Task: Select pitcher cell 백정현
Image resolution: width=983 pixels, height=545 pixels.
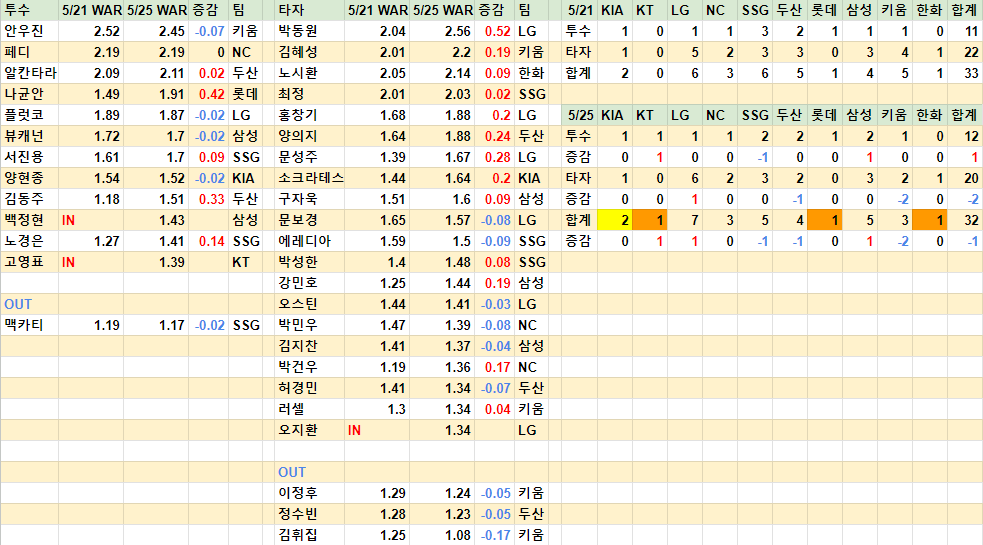Action: point(29,220)
